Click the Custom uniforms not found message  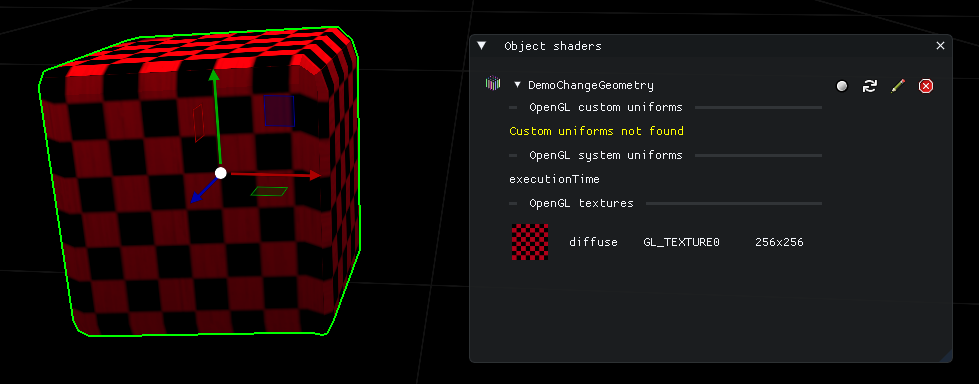point(596,131)
